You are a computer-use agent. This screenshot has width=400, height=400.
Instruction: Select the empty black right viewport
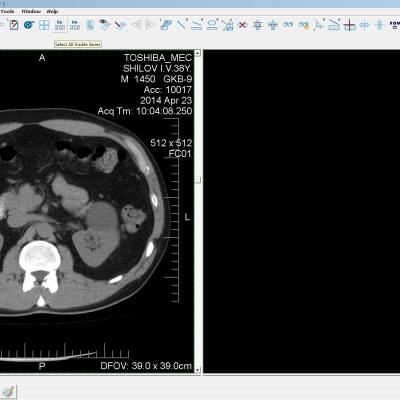(x=302, y=211)
